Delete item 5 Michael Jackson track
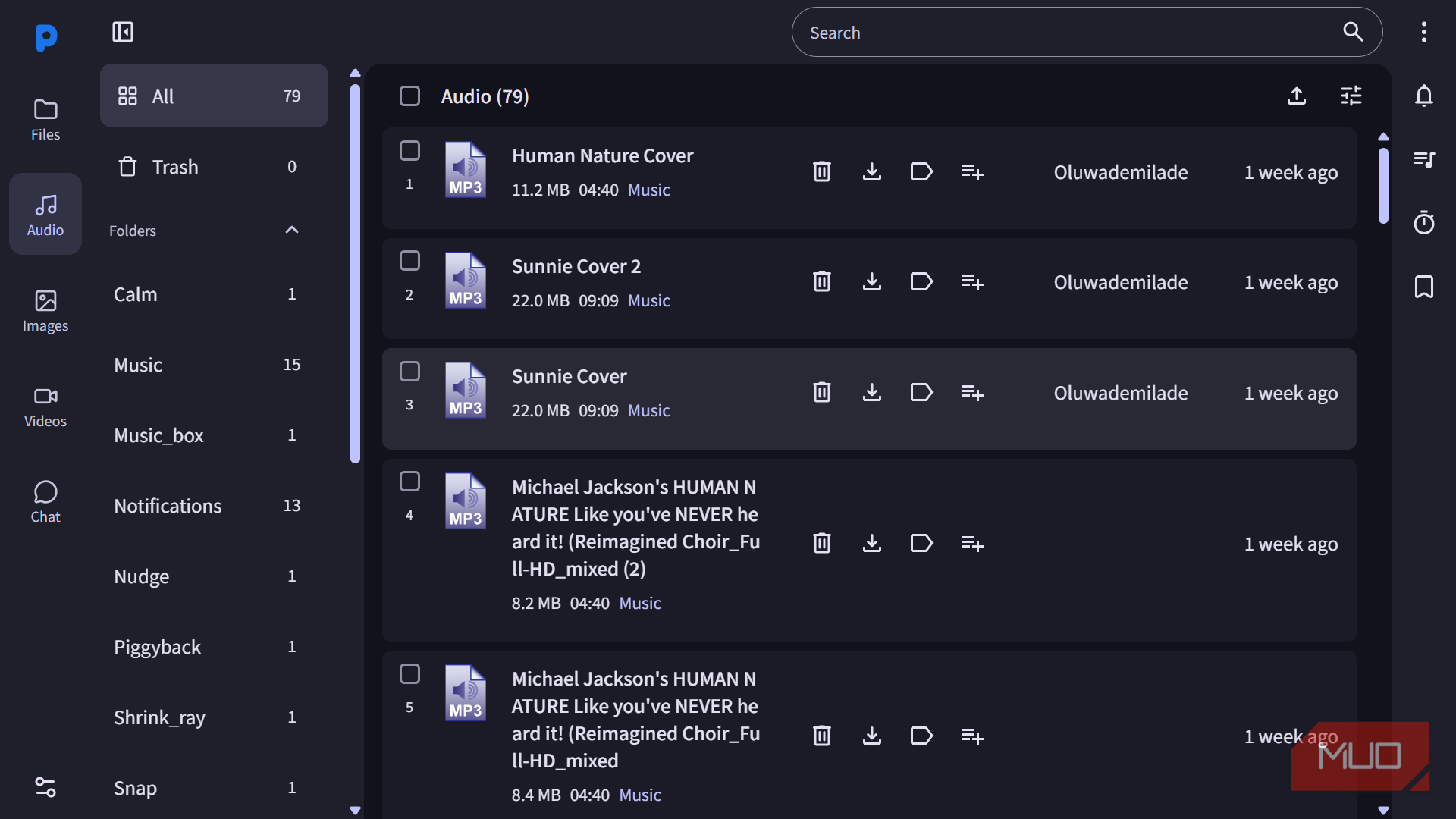Screen dimensions: 1456x819 coord(822,736)
